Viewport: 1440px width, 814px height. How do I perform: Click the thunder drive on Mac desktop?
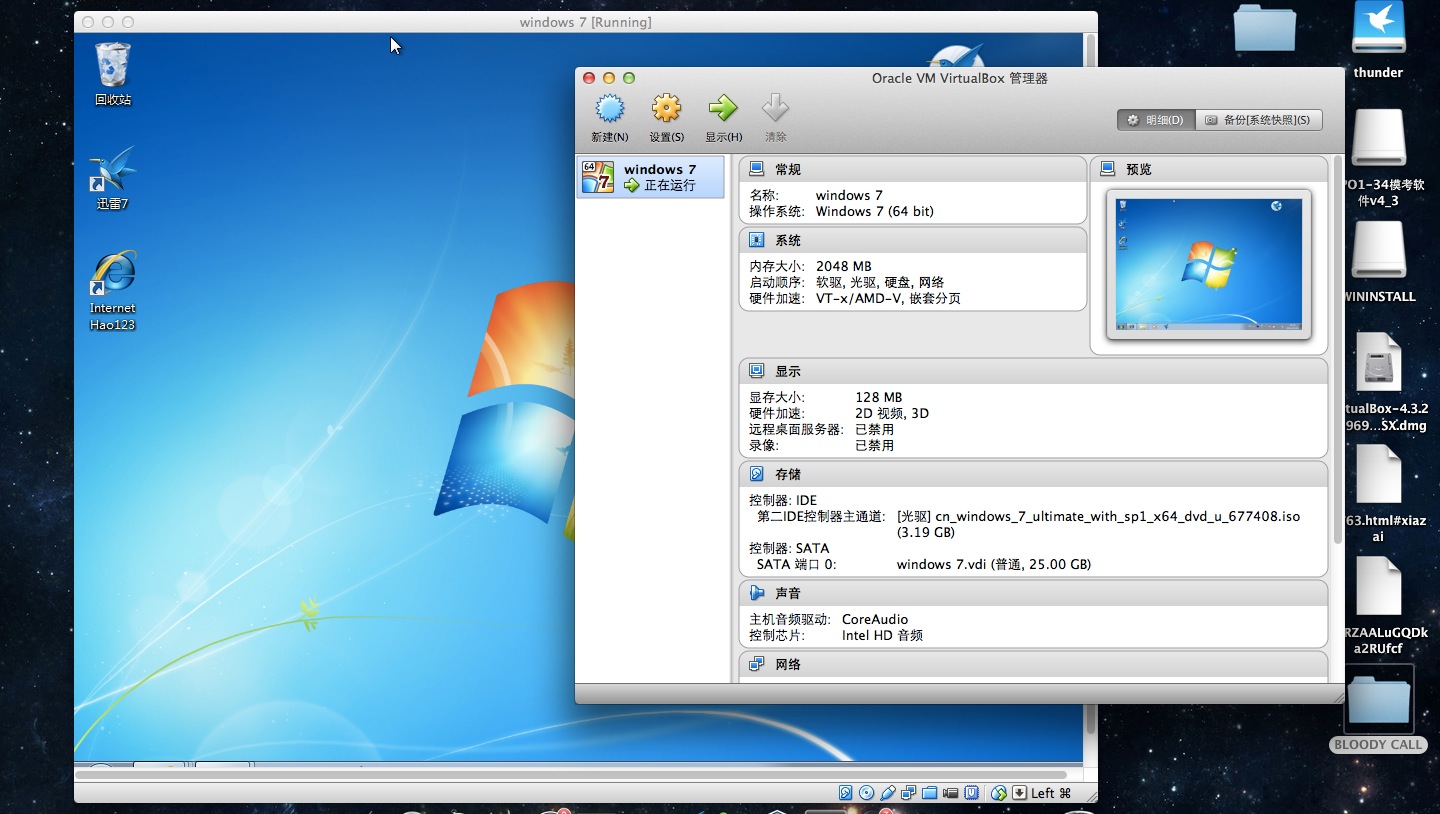1378,41
